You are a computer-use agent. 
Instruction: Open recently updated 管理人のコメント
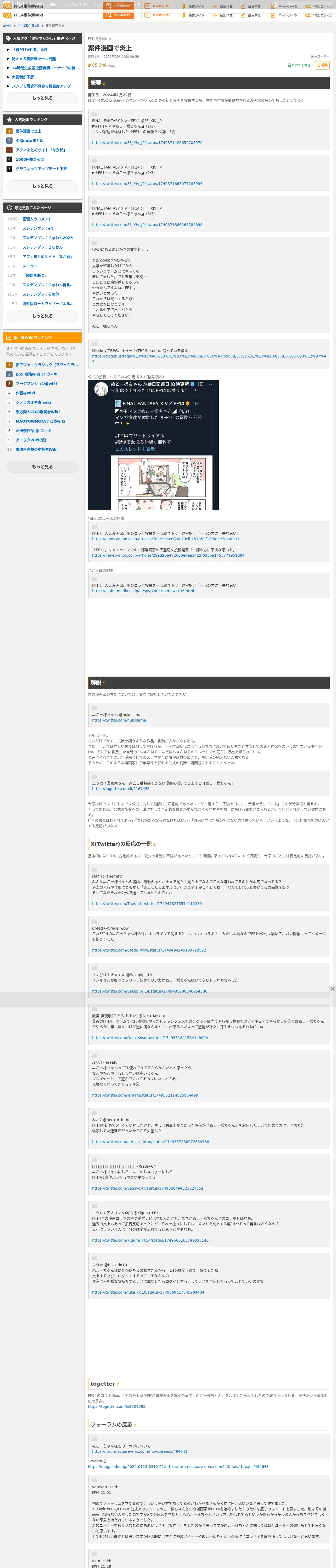[37, 219]
